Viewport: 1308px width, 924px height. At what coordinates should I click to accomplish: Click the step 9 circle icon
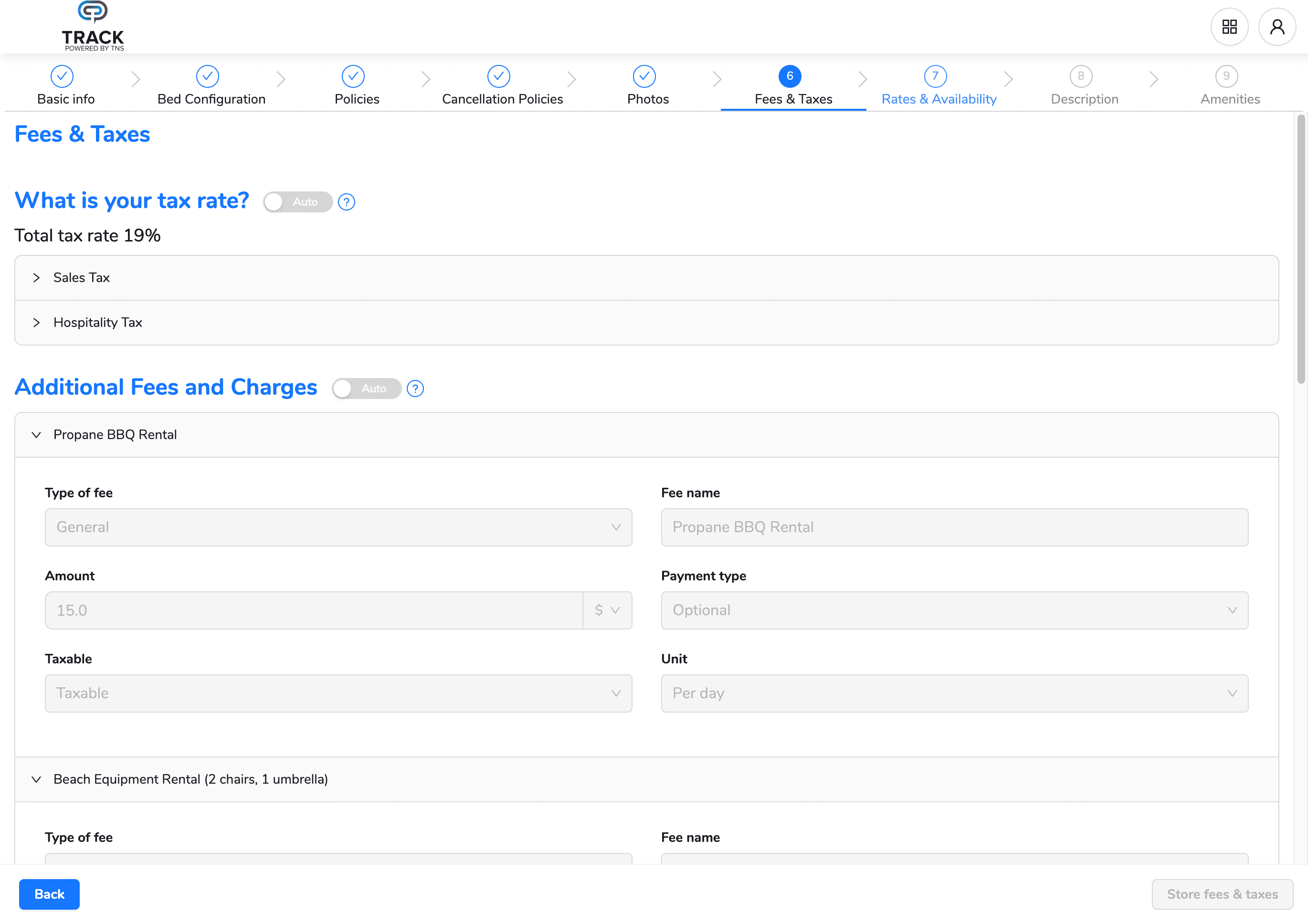(1226, 76)
